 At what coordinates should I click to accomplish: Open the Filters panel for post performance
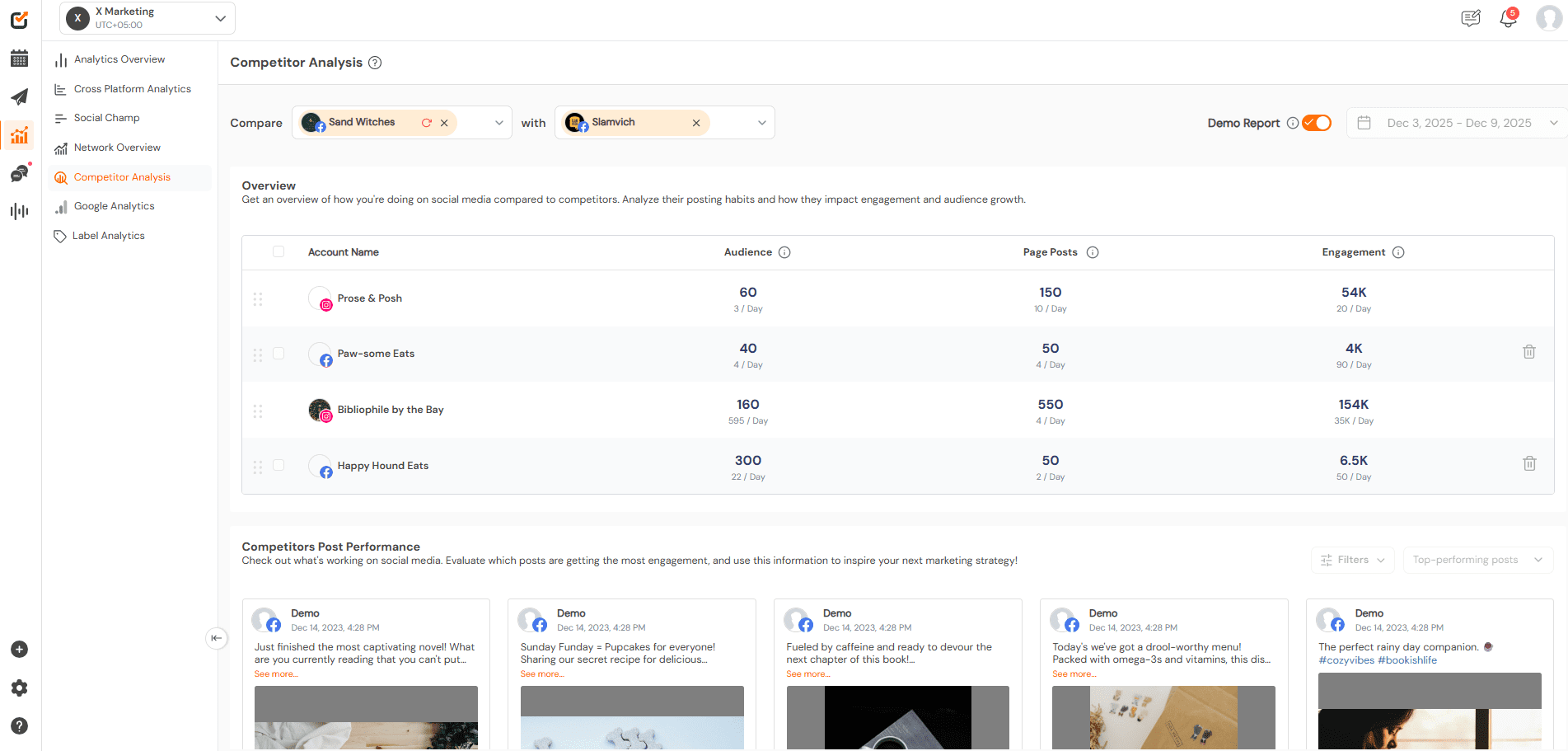pyautogui.click(x=1352, y=560)
